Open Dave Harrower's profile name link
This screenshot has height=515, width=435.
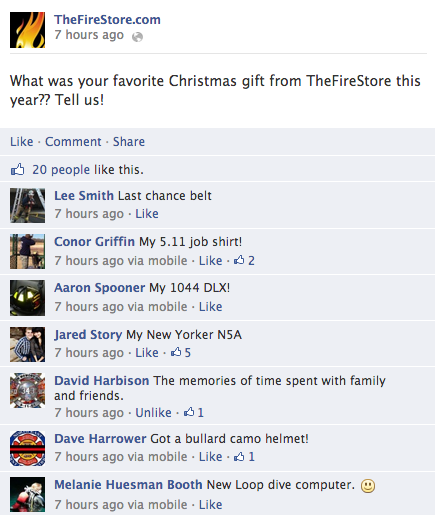click(x=100, y=439)
